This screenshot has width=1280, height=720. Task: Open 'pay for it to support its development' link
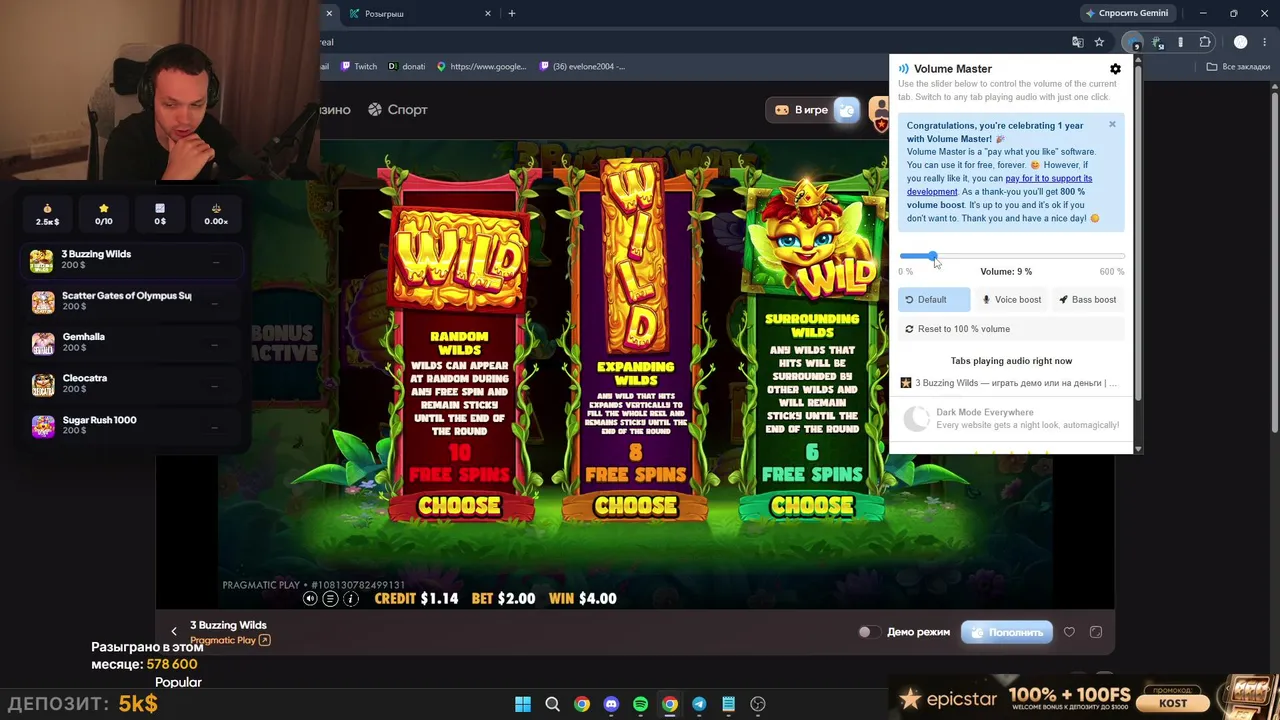coord(999,185)
